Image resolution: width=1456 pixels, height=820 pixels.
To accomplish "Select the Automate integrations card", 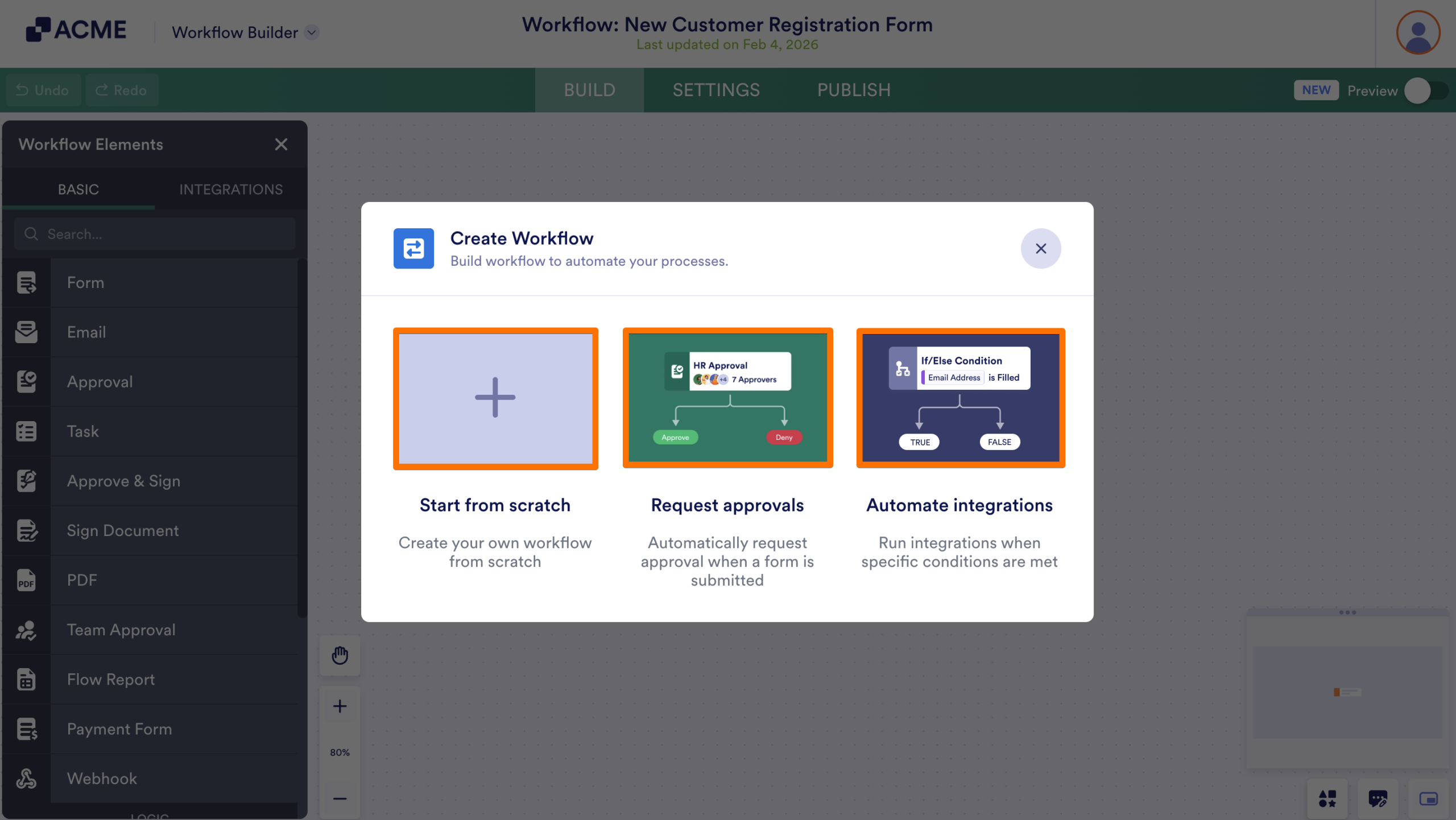I will 959,397.
